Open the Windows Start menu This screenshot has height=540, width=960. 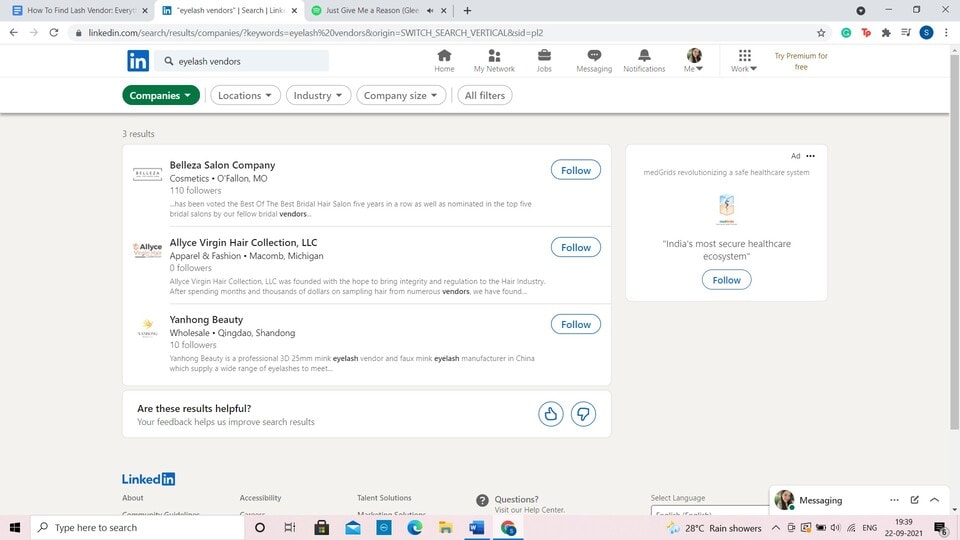[x=15, y=527]
